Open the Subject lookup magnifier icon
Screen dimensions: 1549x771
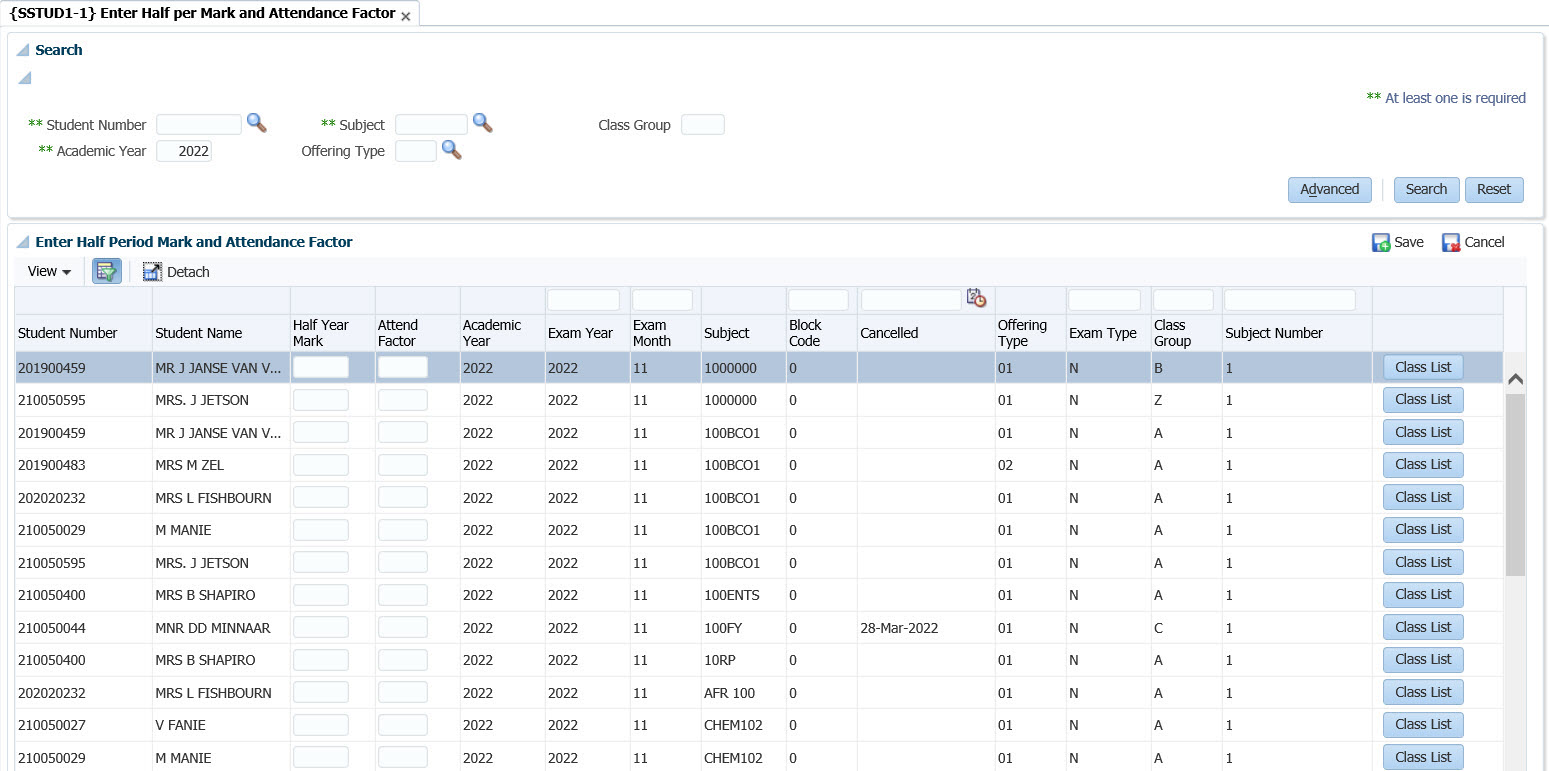(x=483, y=123)
